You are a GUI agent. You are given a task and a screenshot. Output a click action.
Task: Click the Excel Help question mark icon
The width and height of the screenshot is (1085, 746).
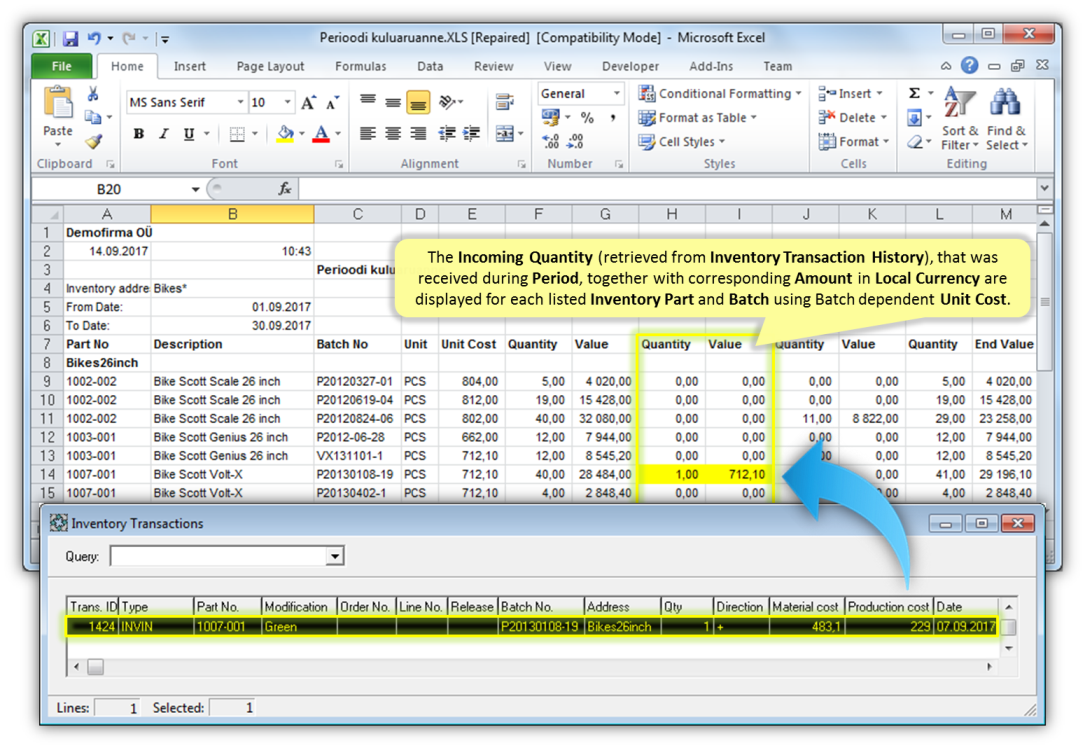point(969,66)
